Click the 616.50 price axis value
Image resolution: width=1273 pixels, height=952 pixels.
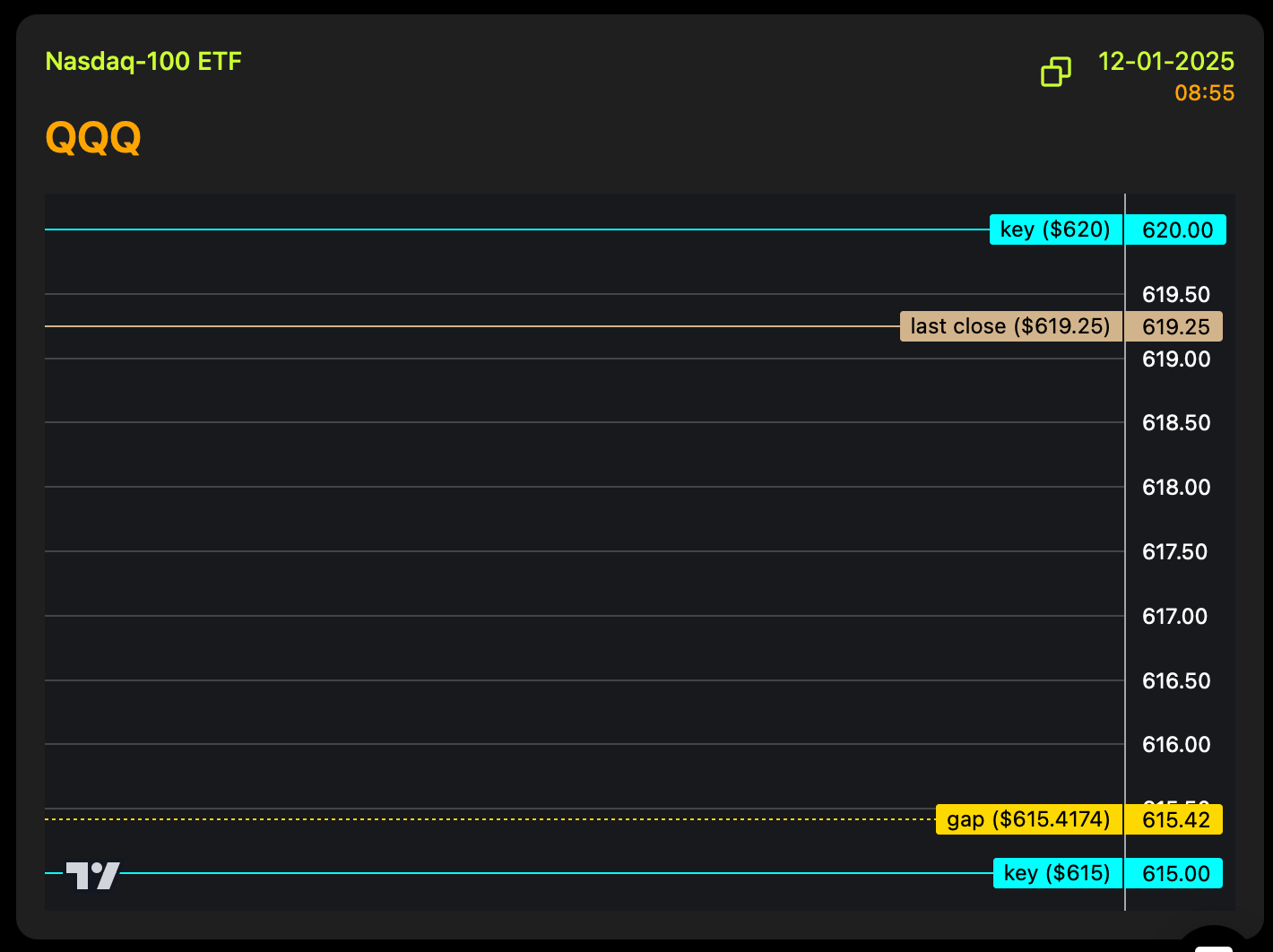click(1175, 681)
